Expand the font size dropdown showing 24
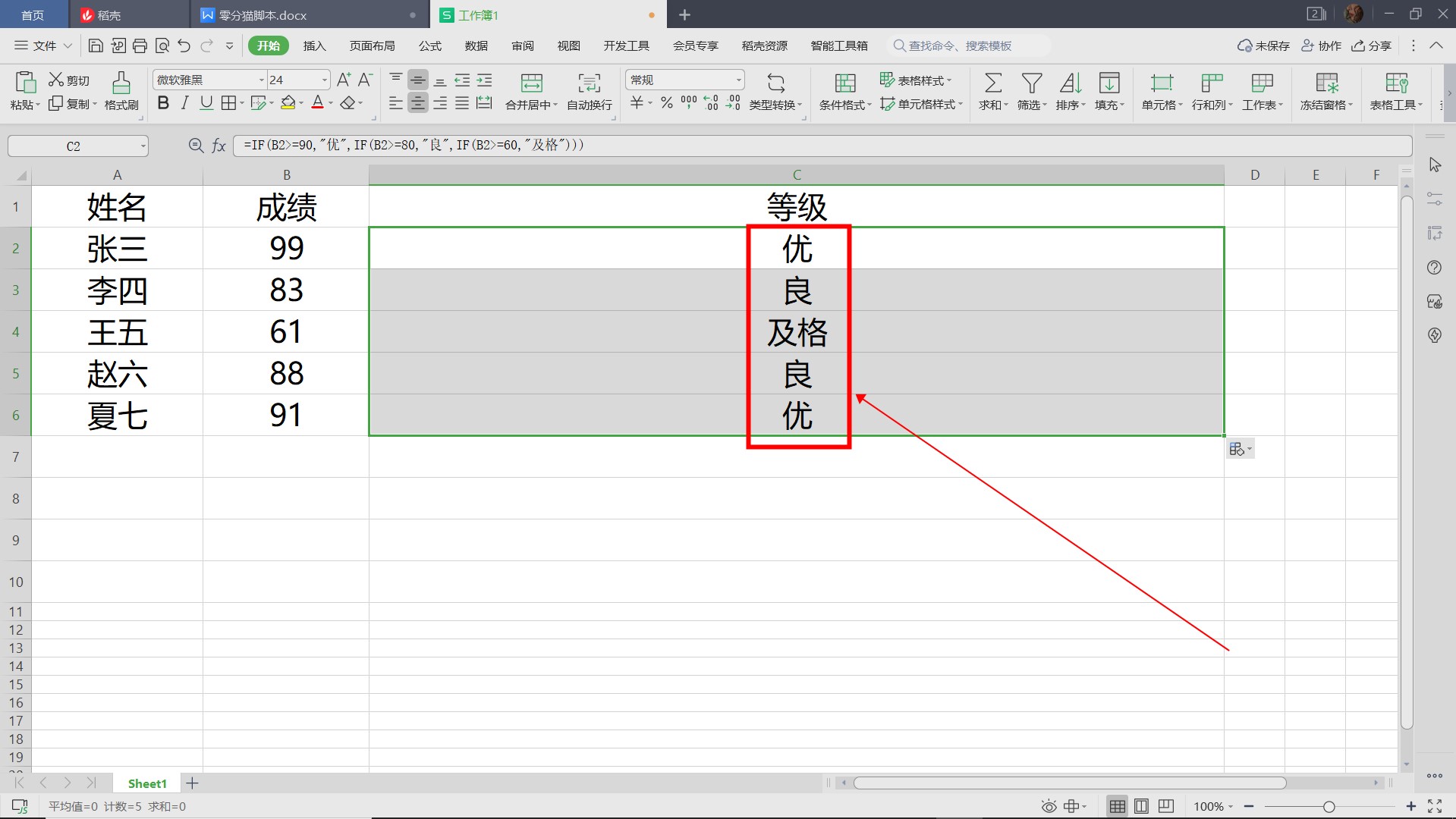Screen dimensions: 1456x819 click(325, 80)
